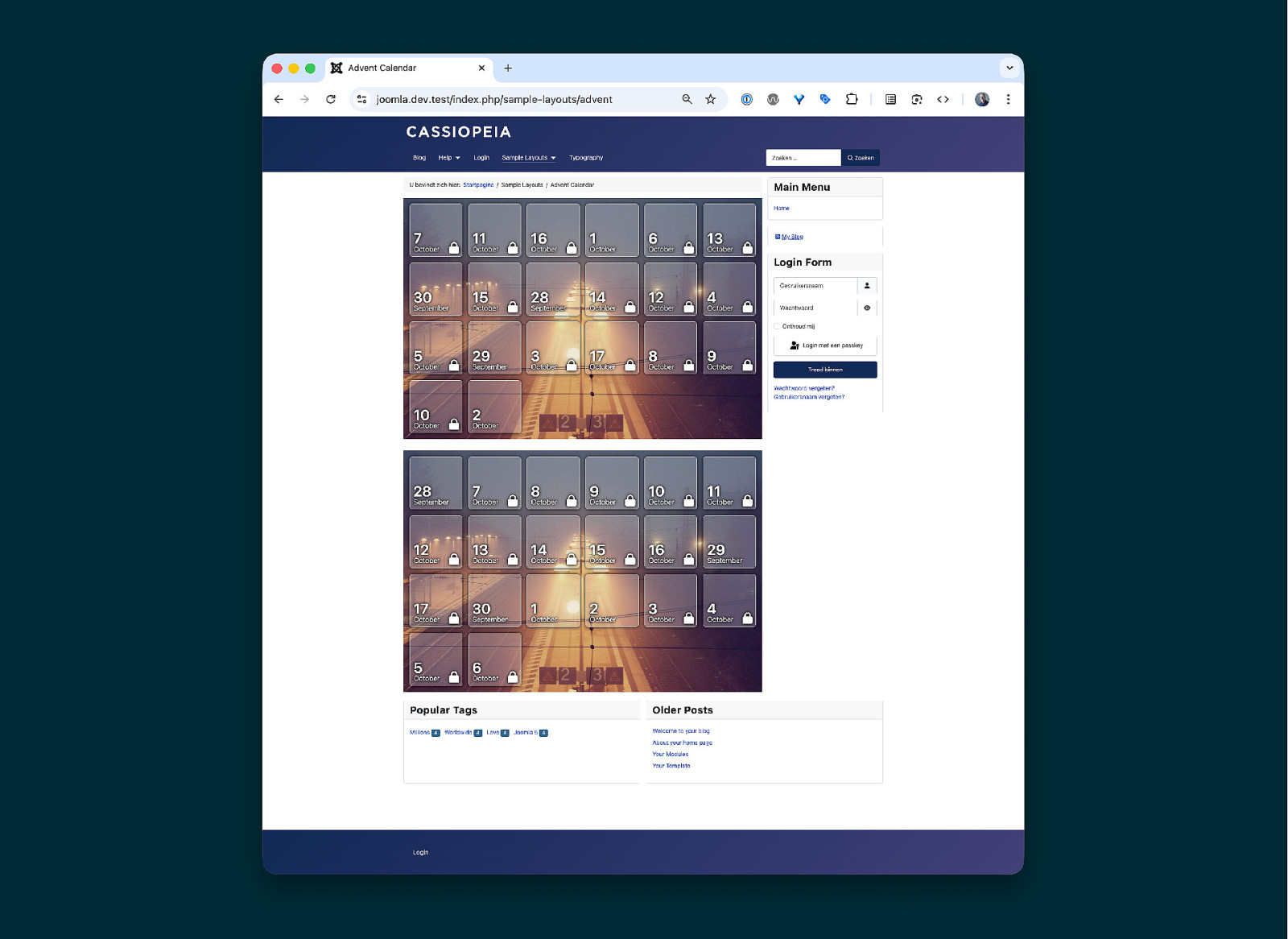Click 'Wachtwoord vergeten?' link
Screen dimensions: 1288x939
tap(803, 388)
